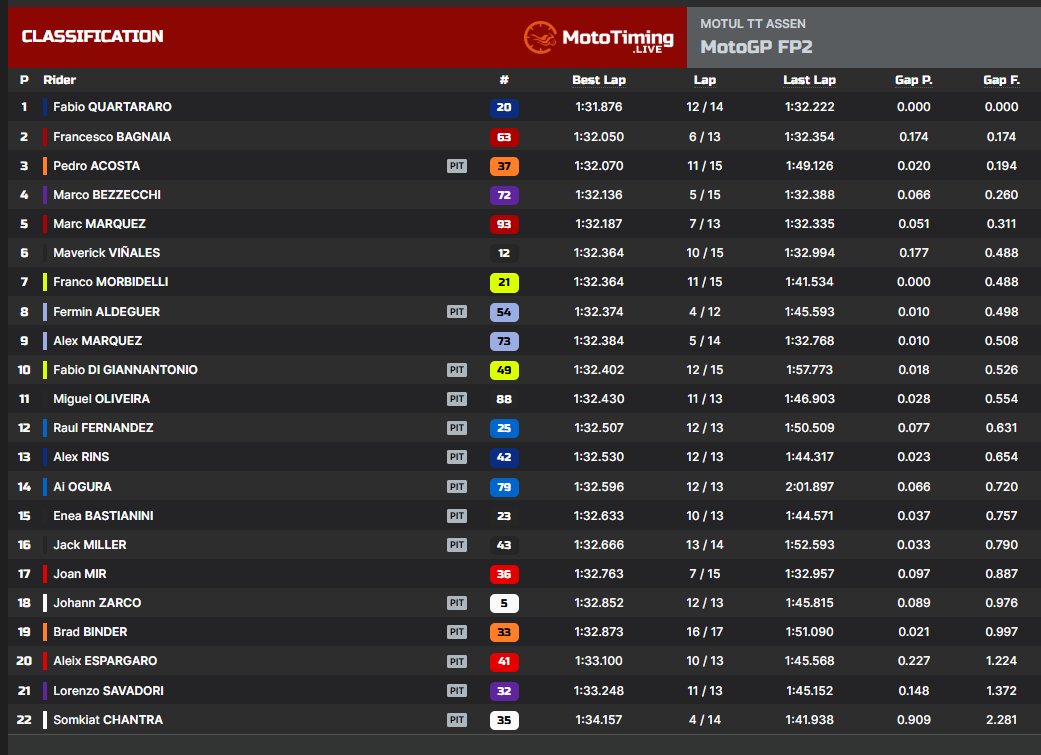Select rider Maverick VIÑALES
Screen dimensions: 1041x755
[106, 253]
